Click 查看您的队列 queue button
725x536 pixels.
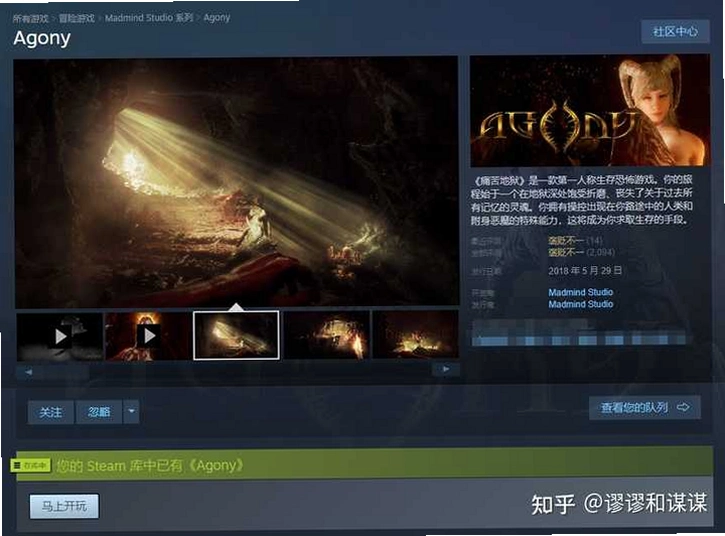tap(645, 408)
